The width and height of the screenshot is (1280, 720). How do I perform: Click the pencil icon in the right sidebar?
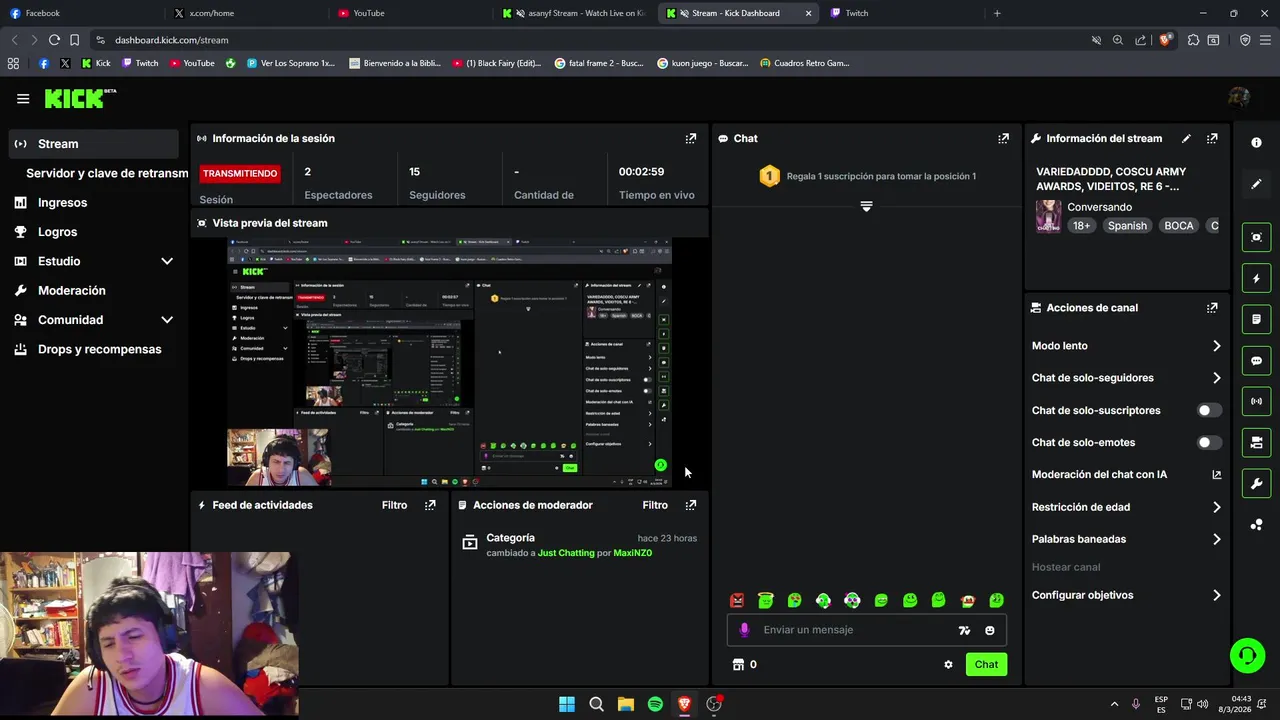1256,184
